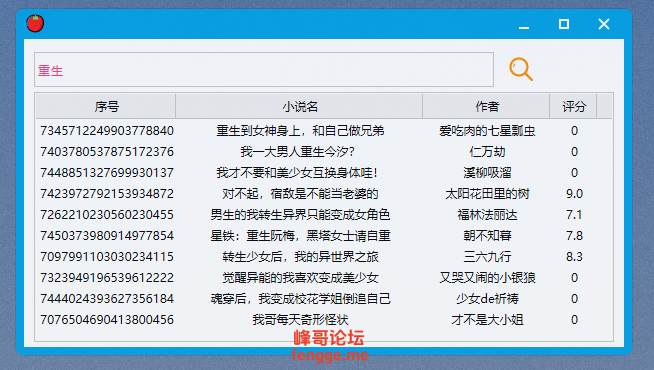The width and height of the screenshot is (654, 370).
Task: Click author 才不是大小姐
Action: click(487, 320)
